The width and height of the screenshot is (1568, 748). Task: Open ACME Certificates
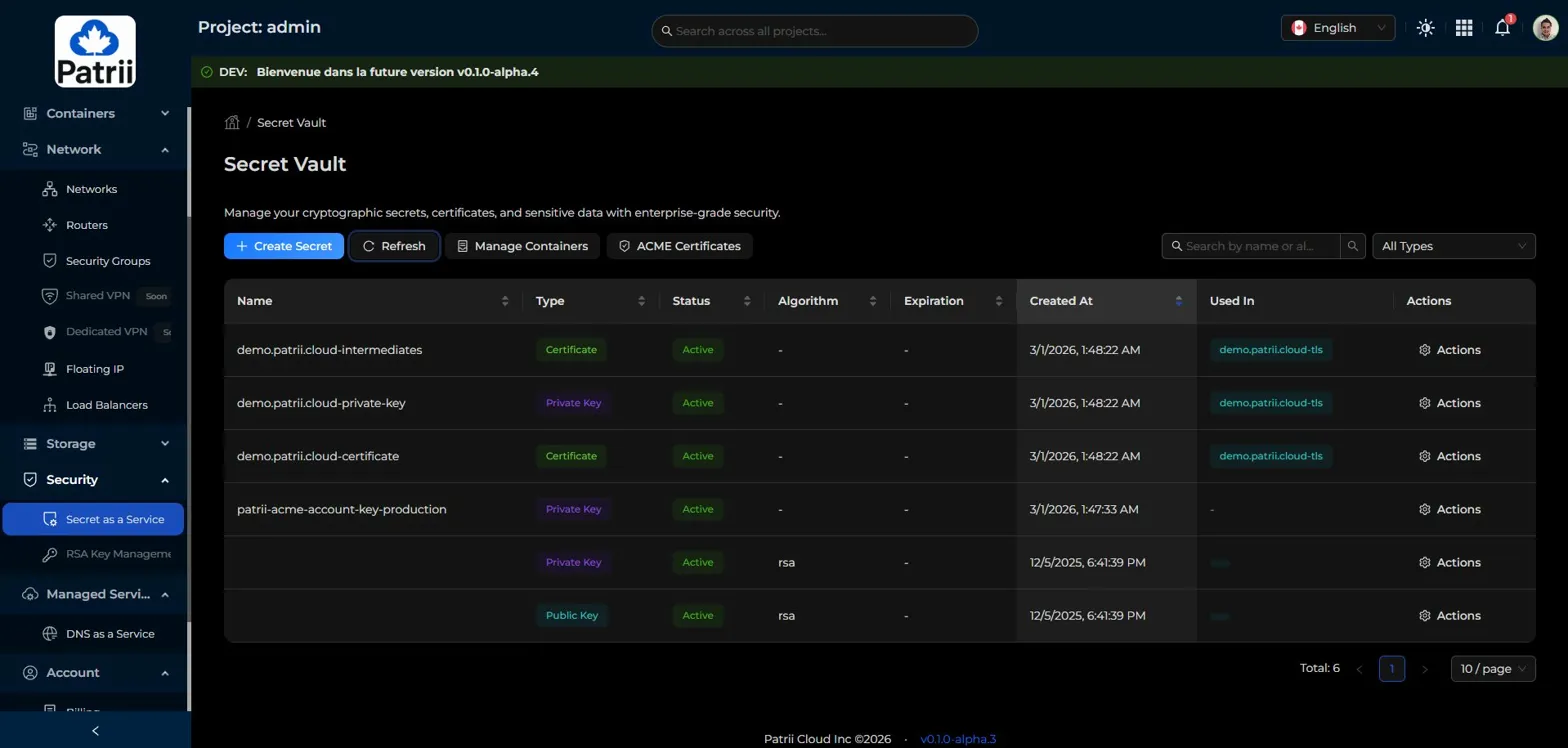pyautogui.click(x=680, y=246)
